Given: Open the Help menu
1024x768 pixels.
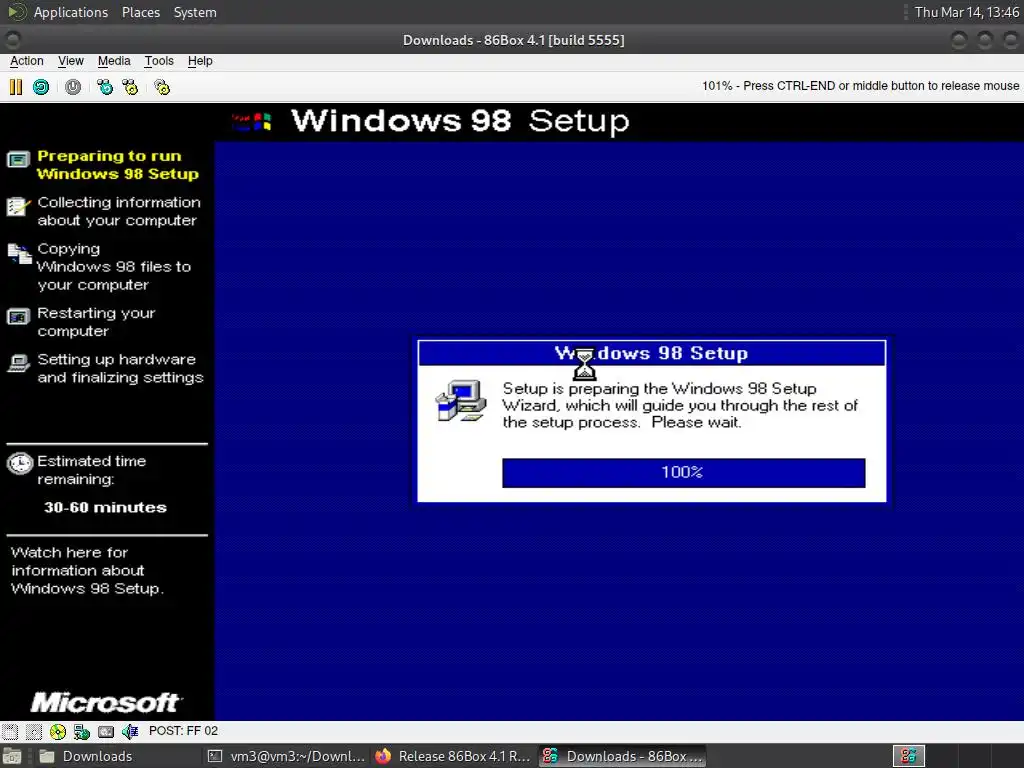Looking at the screenshot, I should tap(200, 61).
